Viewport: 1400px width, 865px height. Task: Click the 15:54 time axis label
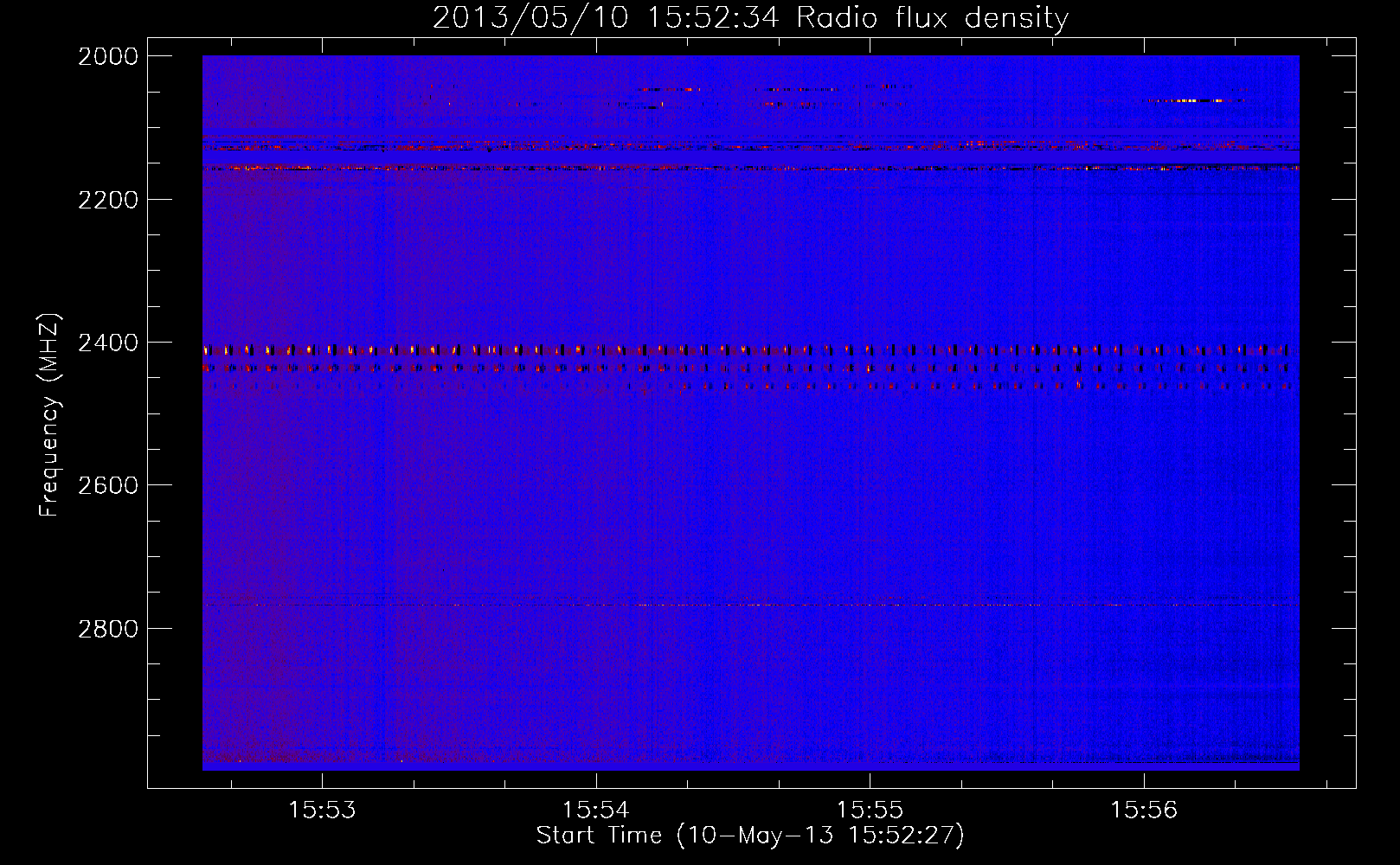coord(595,811)
